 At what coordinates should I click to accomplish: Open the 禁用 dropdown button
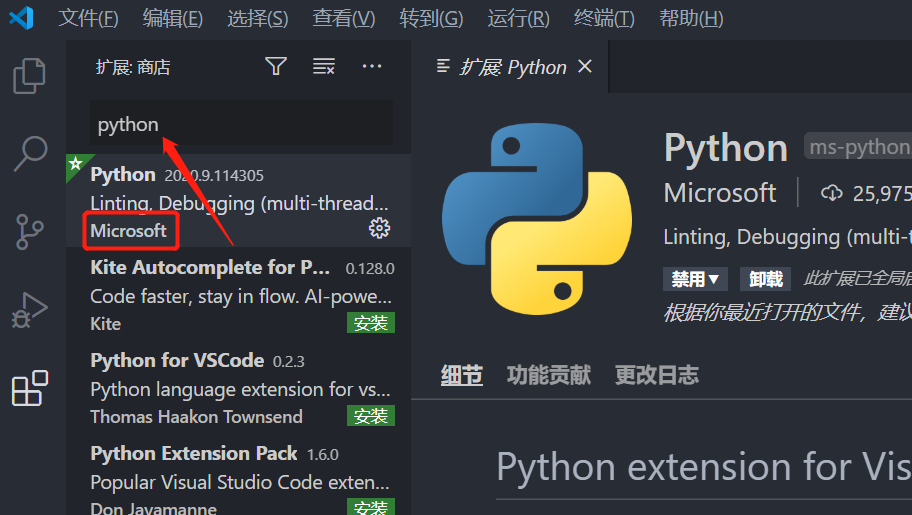tap(694, 279)
